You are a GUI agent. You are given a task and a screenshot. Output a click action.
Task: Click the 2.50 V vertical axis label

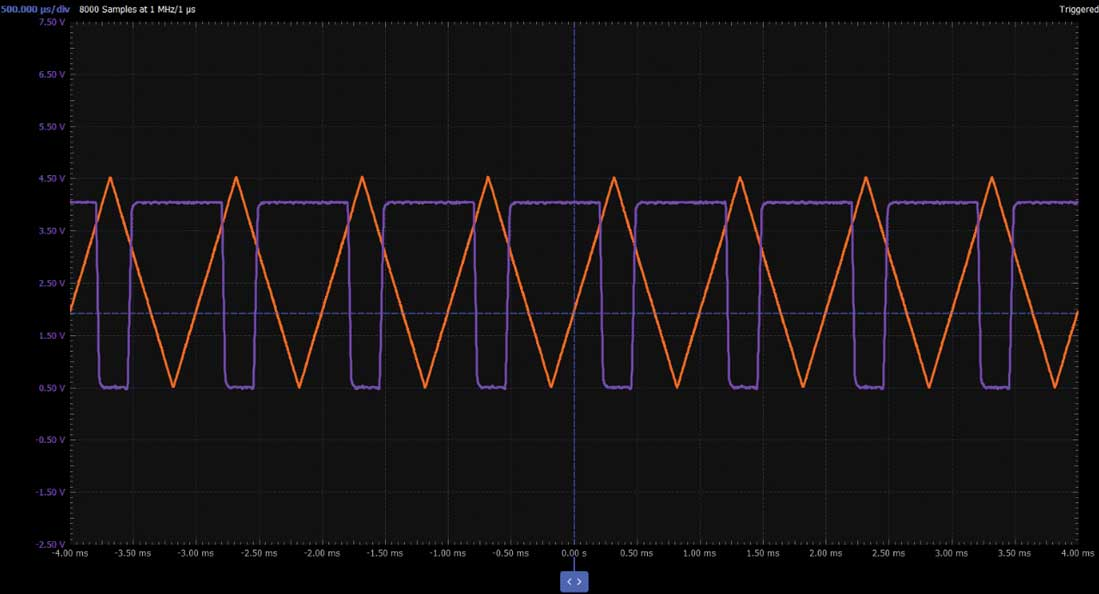click(x=52, y=283)
